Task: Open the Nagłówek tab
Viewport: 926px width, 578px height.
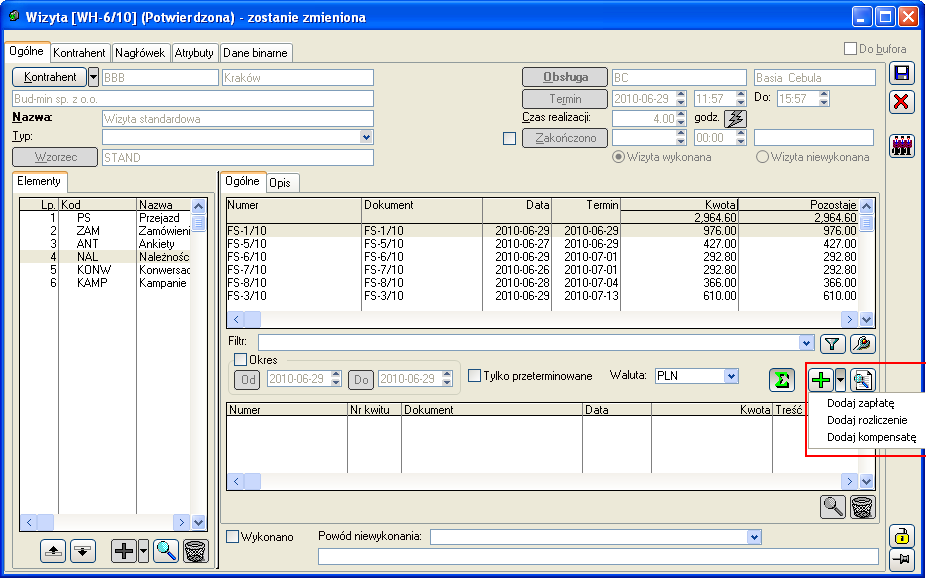Action: (x=140, y=53)
